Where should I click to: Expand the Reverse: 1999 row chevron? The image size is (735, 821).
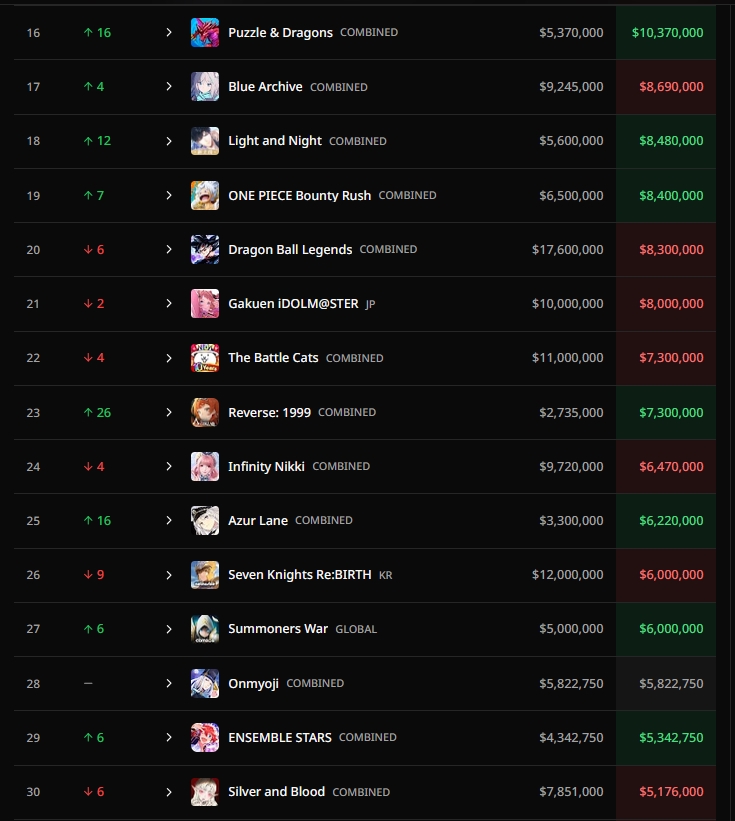pos(169,412)
